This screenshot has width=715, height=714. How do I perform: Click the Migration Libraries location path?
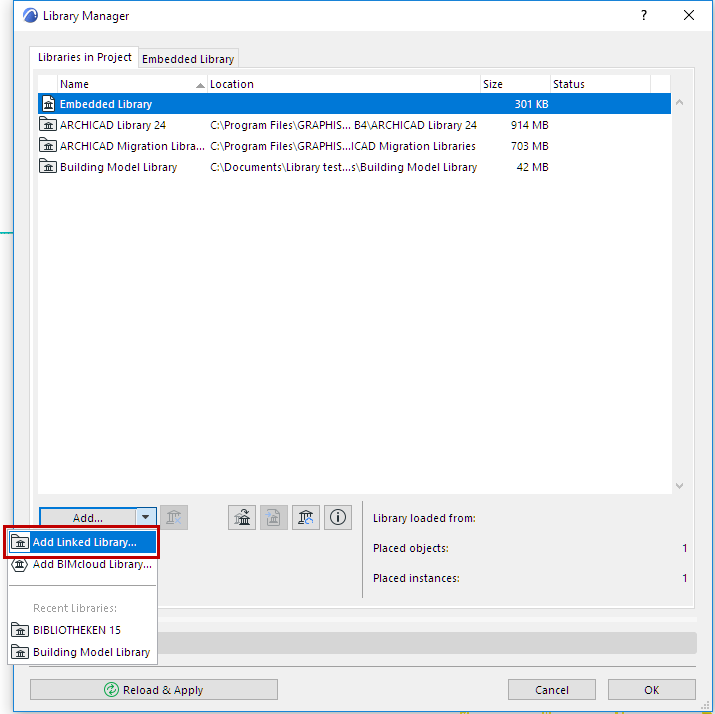[342, 146]
